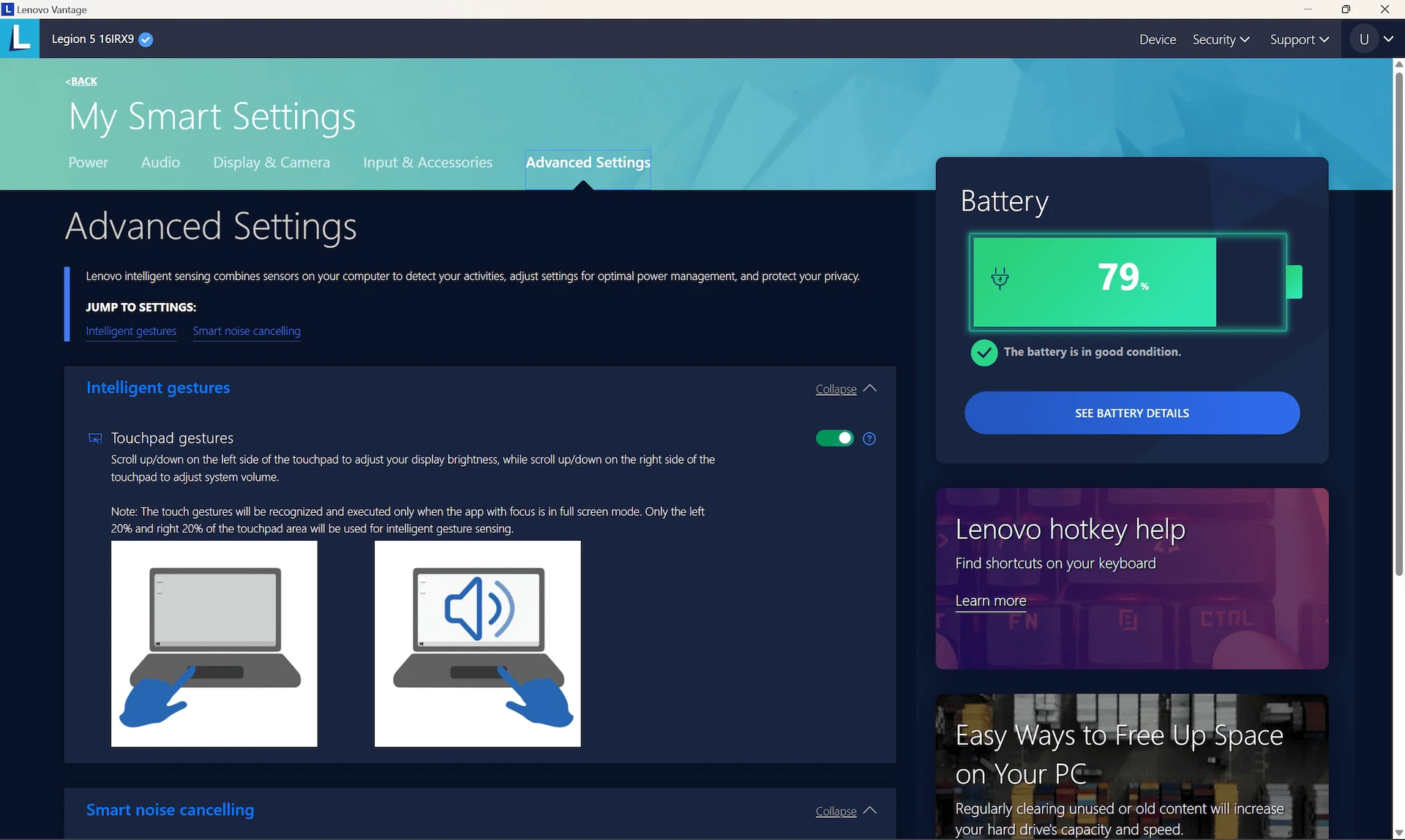This screenshot has width=1405, height=840.
Task: Click the scrollbar up arrow
Action: 1399,64
